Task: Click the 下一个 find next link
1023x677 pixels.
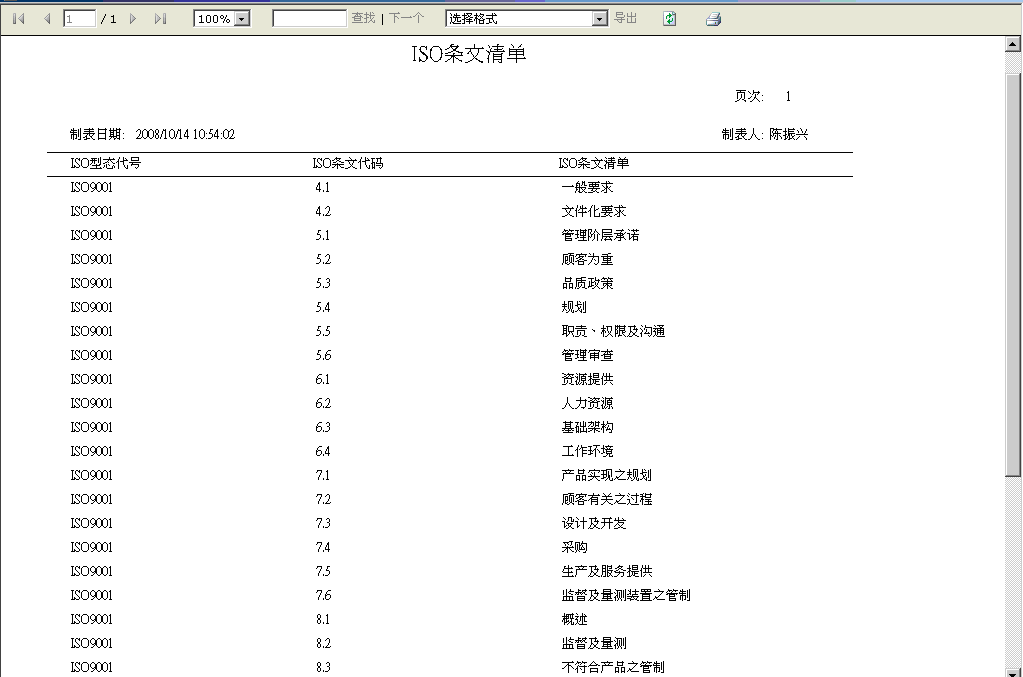Action: point(406,19)
